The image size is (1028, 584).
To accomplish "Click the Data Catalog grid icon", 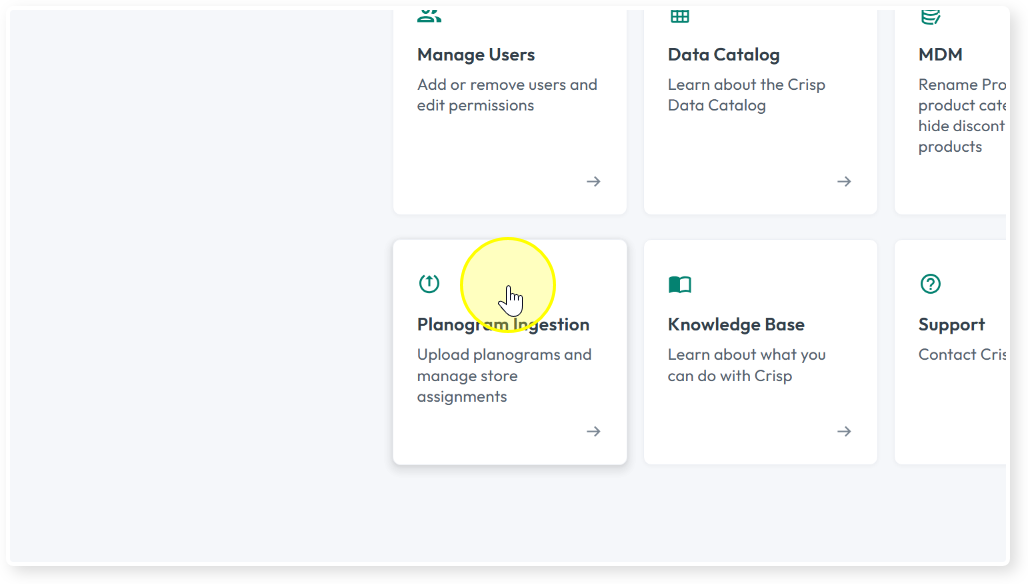I will (680, 16).
